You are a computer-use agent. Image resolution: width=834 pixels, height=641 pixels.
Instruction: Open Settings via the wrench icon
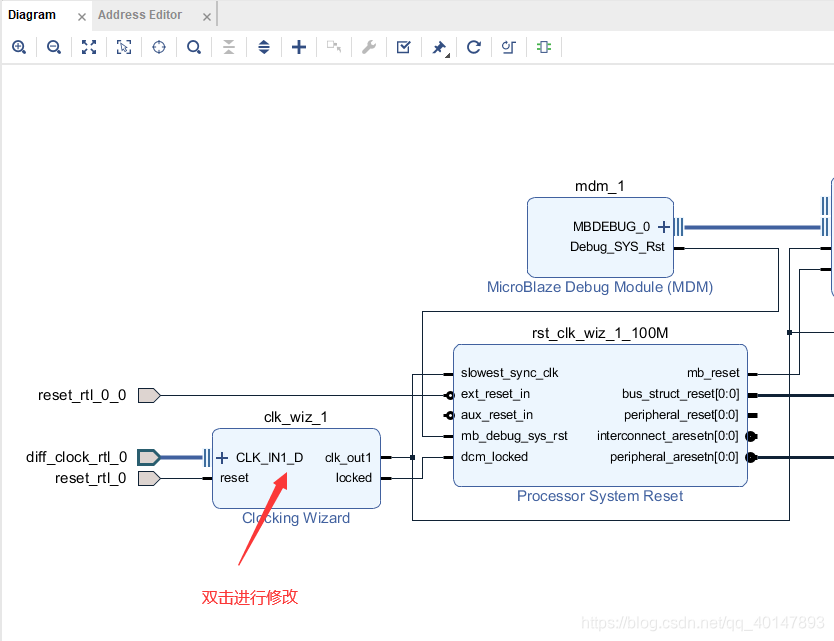tap(368, 47)
